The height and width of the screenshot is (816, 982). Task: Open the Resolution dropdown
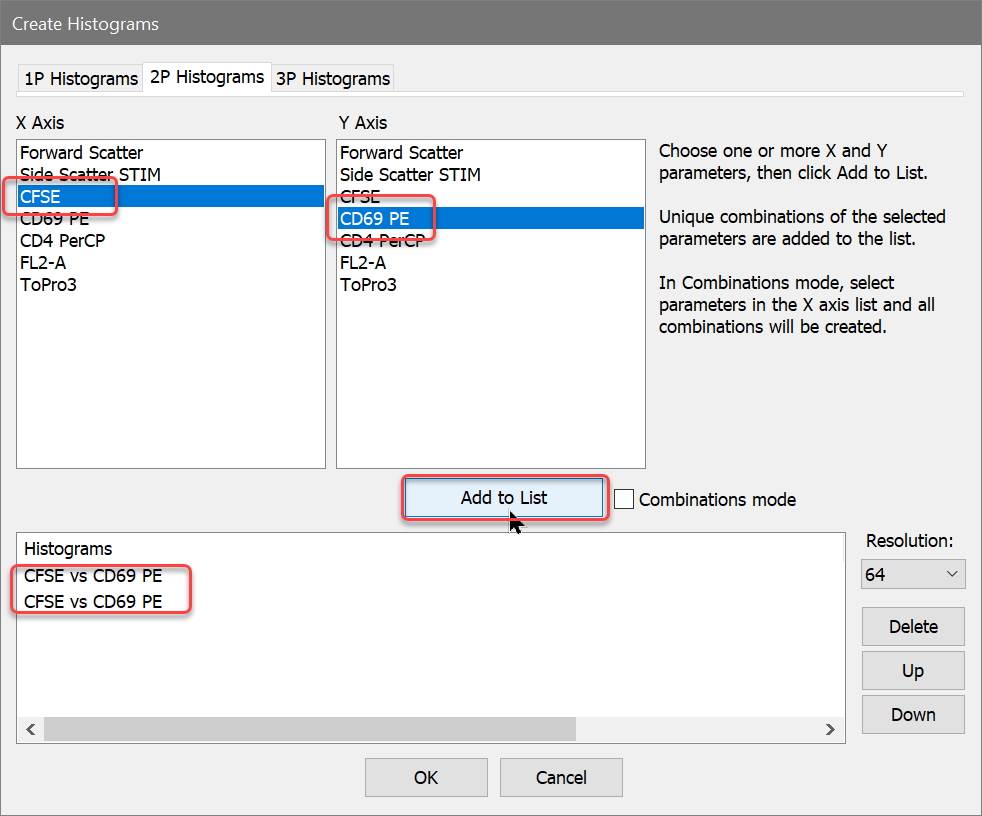coord(912,575)
